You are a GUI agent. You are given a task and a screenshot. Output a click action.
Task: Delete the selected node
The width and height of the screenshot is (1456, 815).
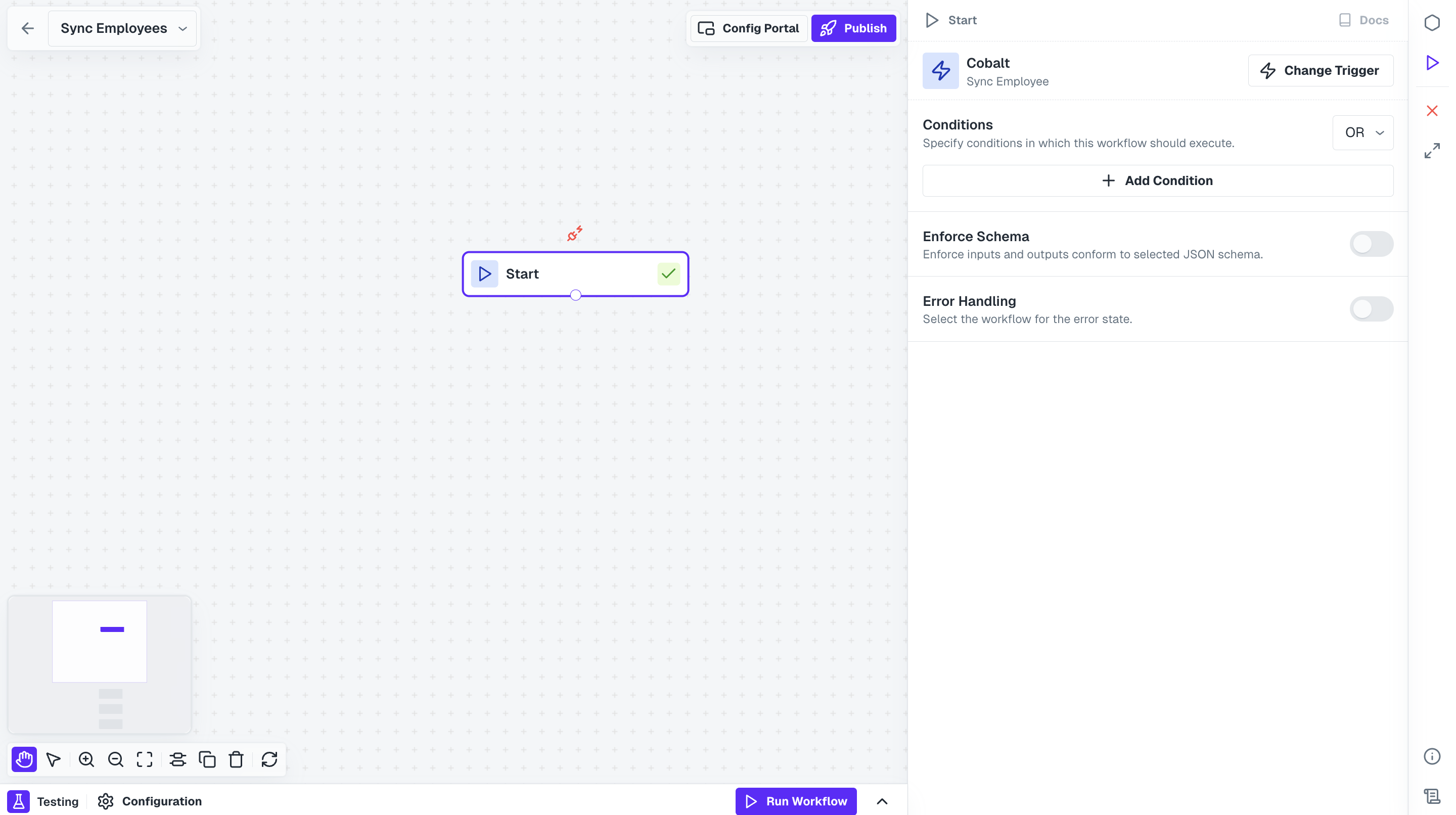point(236,759)
